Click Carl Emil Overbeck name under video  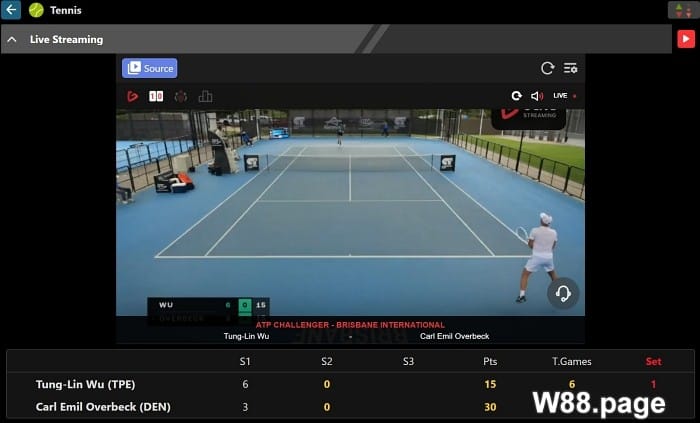454,336
